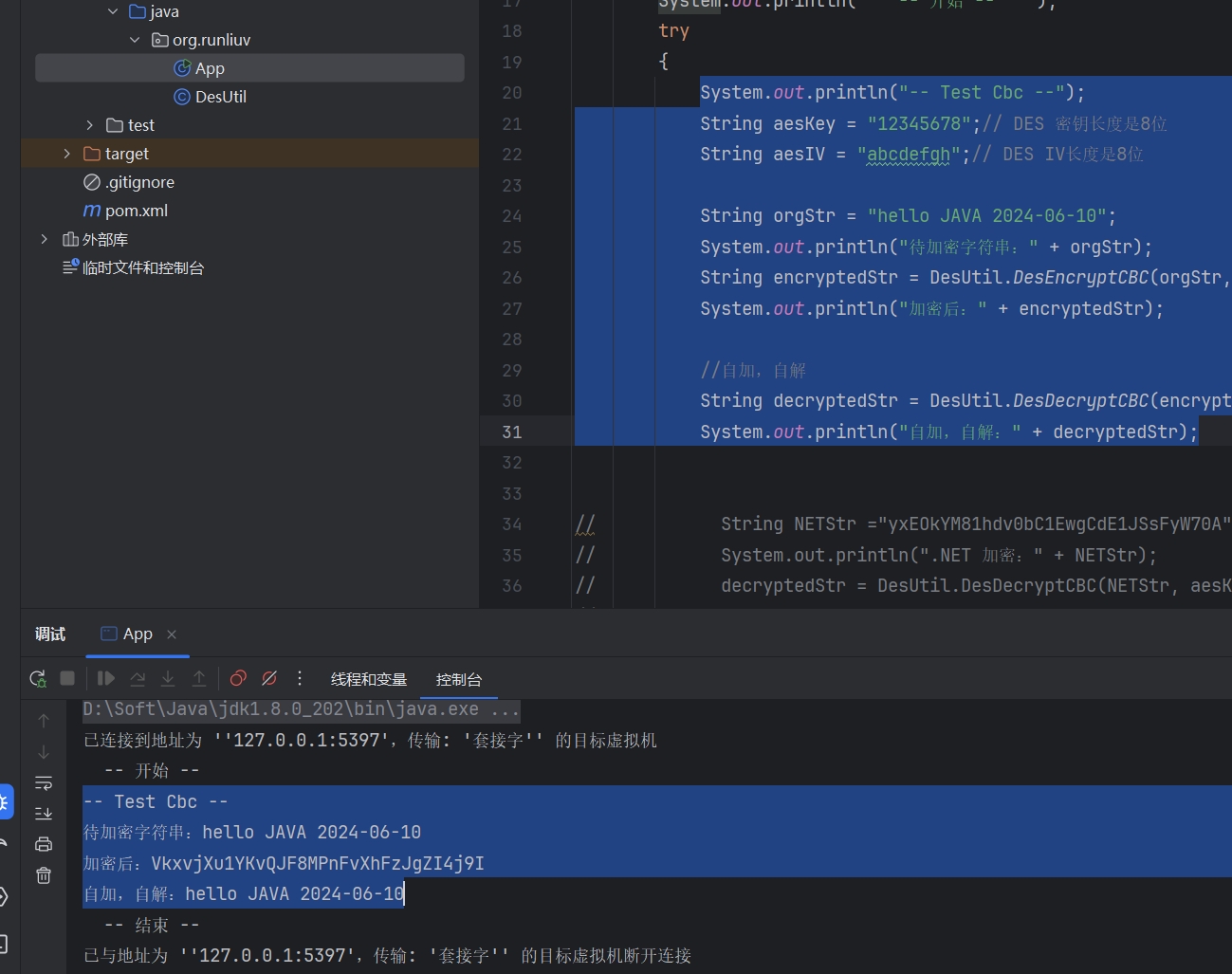Expand 外部库 external libraries node

[44, 240]
